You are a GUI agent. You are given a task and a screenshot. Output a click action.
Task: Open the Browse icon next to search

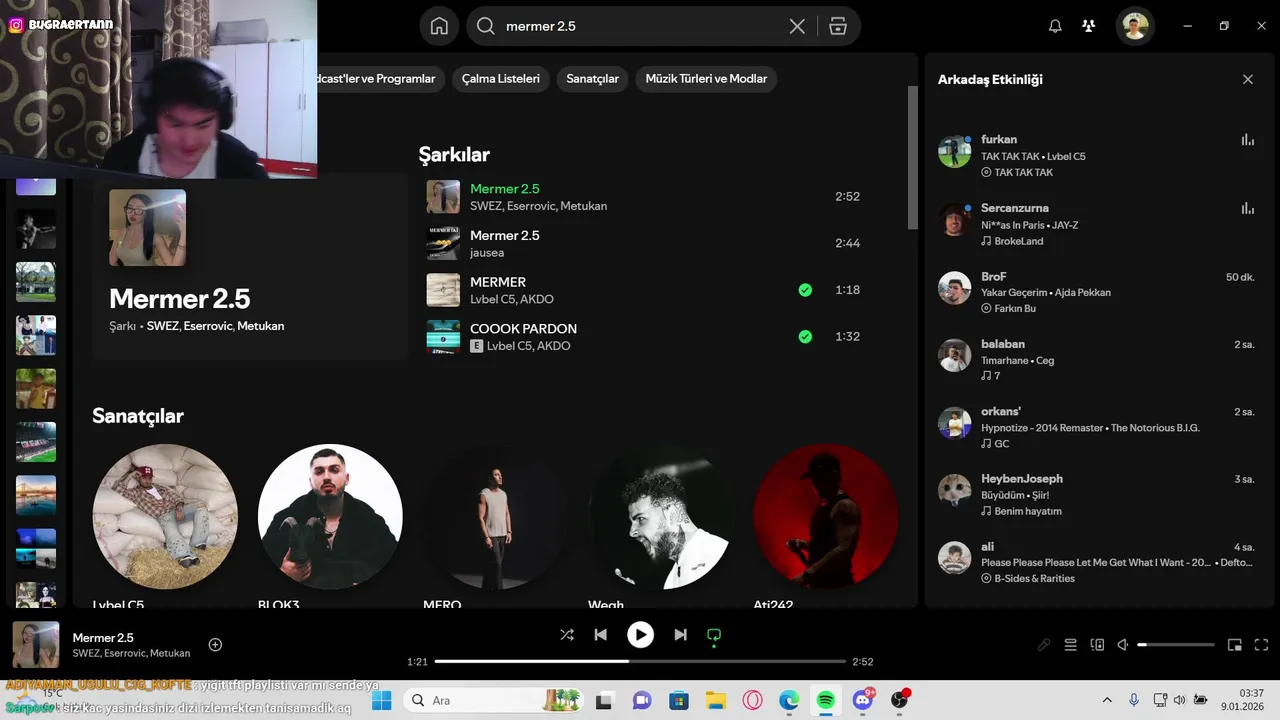[x=838, y=26]
